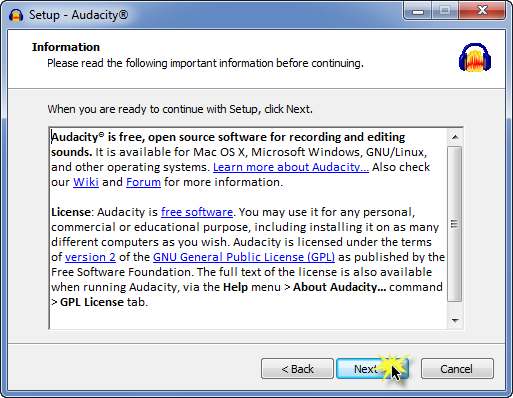Viewport: 513px width, 398px height.
Task: Click the Audacity headphones icon in title bar
Action: pyautogui.click(x=16, y=15)
